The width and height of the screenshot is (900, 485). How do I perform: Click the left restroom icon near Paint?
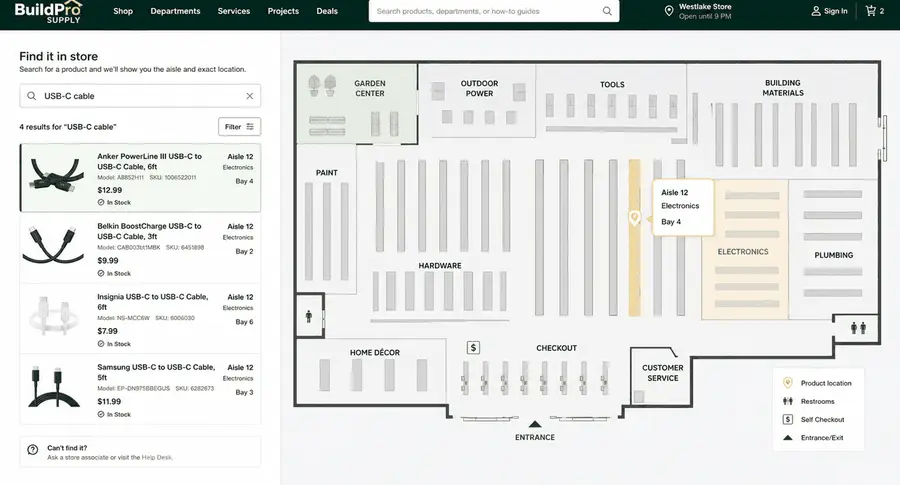[309, 316]
